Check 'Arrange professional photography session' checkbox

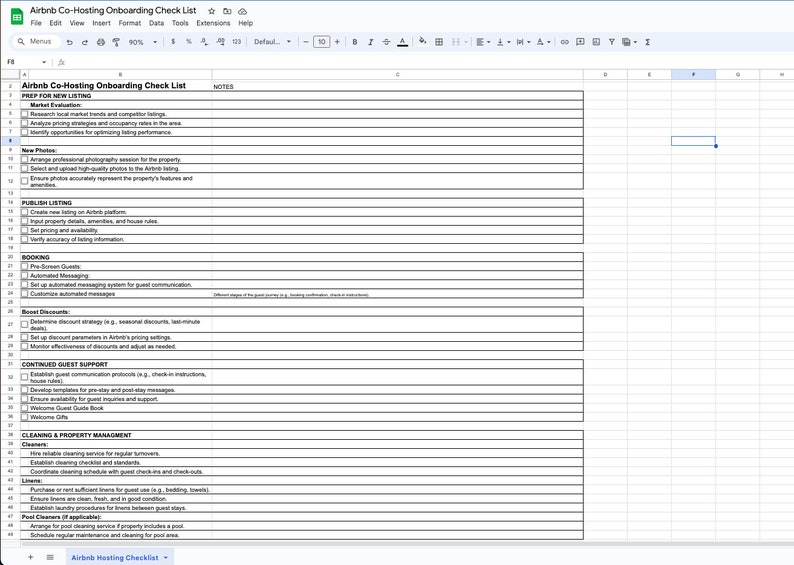coord(24,159)
